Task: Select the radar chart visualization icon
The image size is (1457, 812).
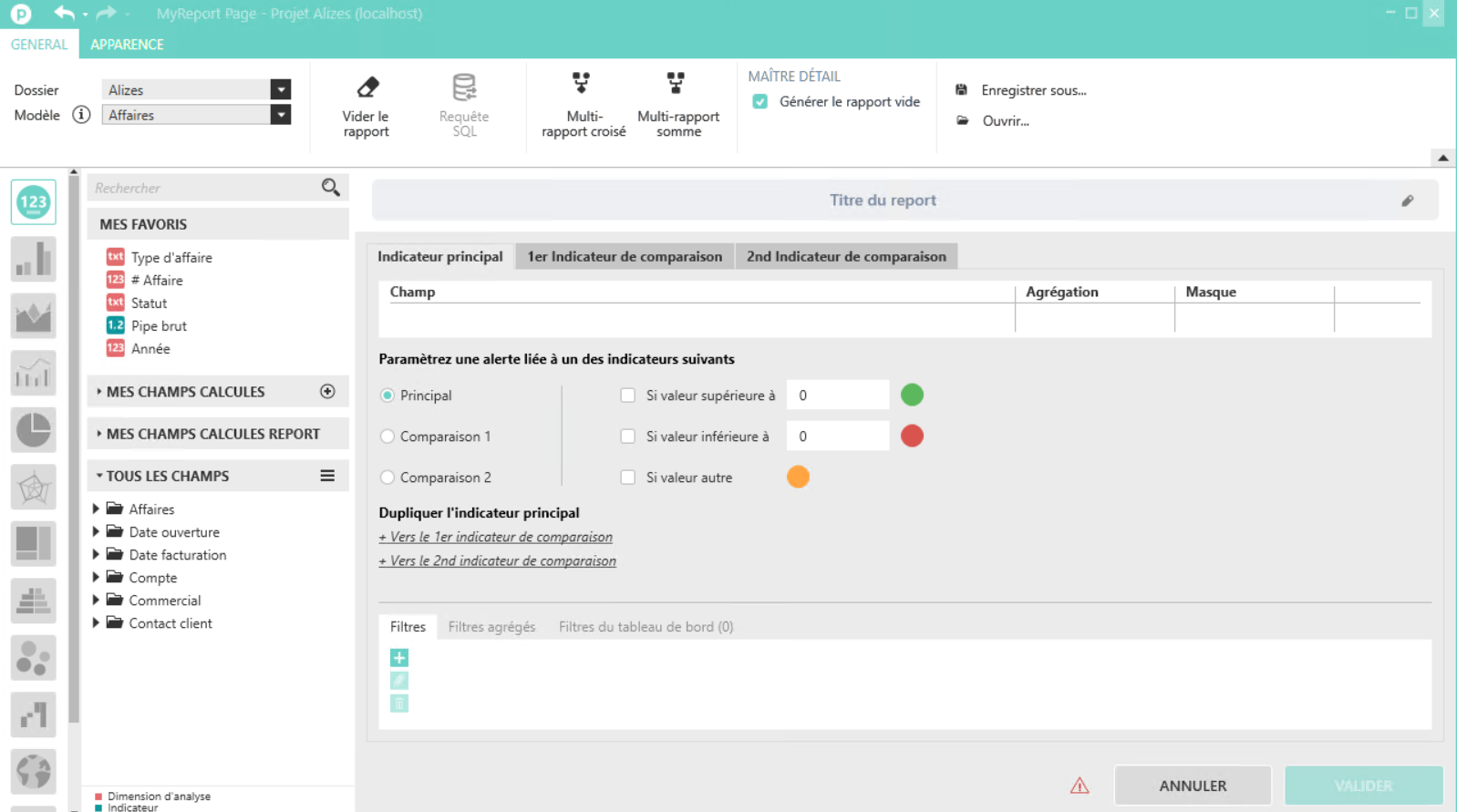Action: 34,488
